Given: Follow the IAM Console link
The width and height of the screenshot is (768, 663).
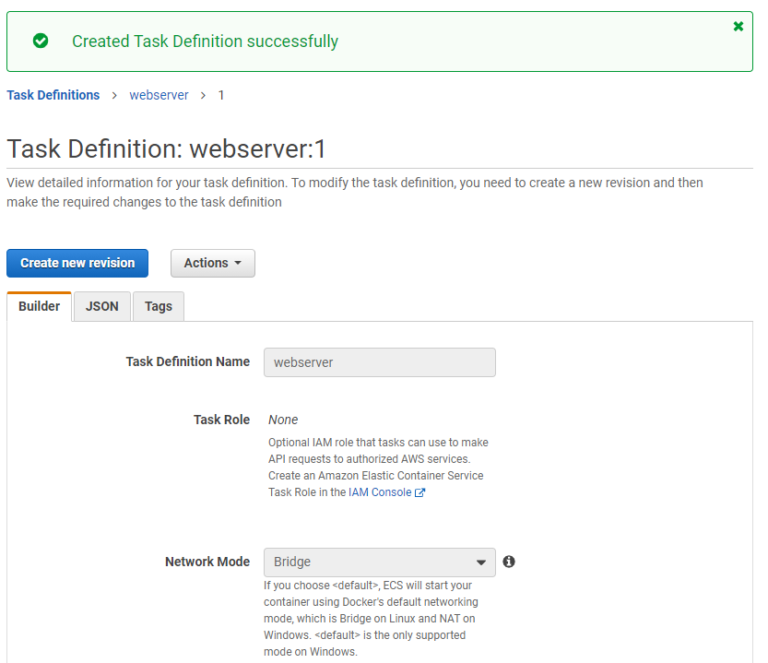Looking at the screenshot, I should [379, 493].
